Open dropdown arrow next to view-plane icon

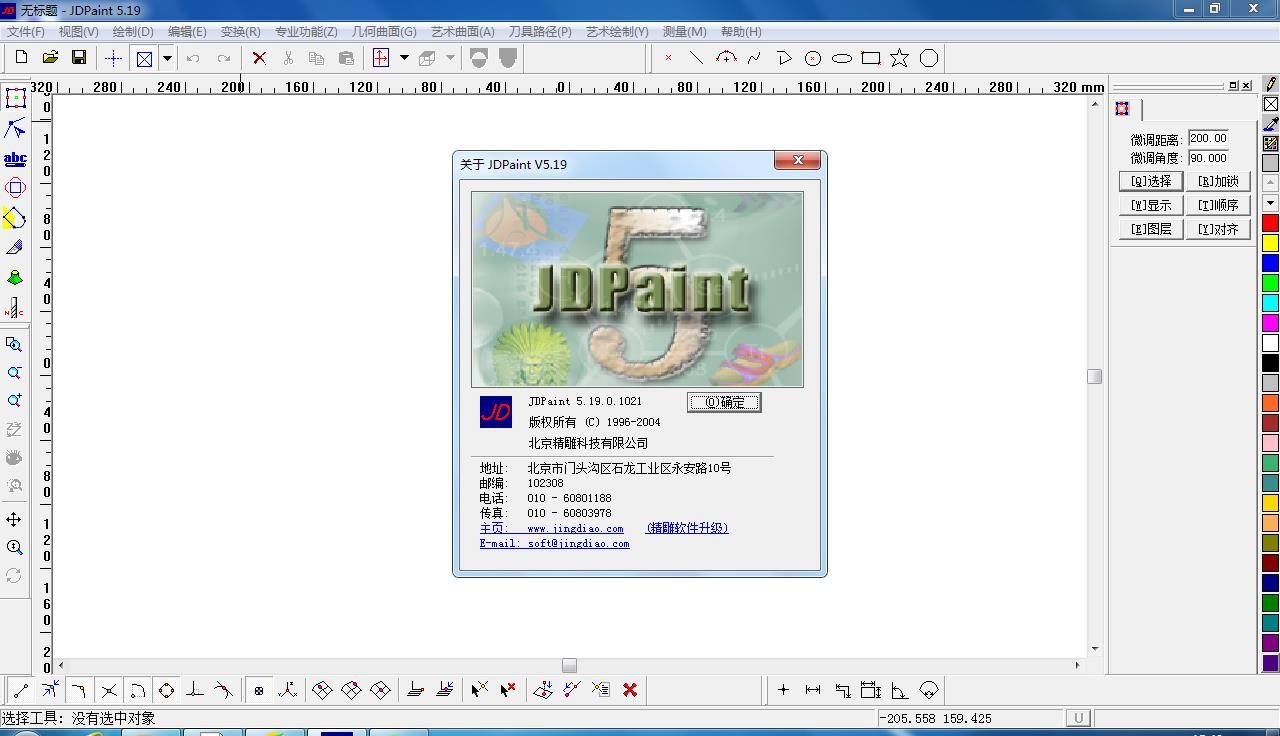404,58
